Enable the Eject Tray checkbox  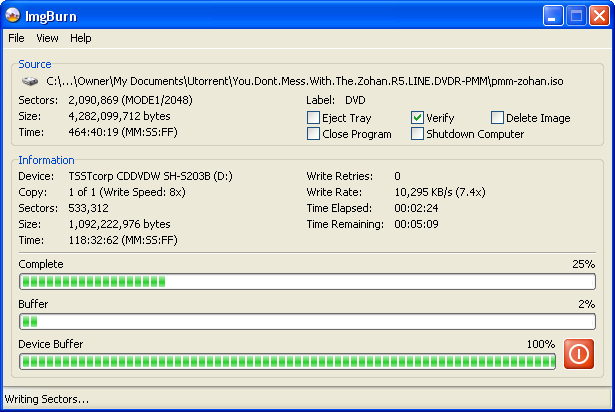(x=313, y=117)
